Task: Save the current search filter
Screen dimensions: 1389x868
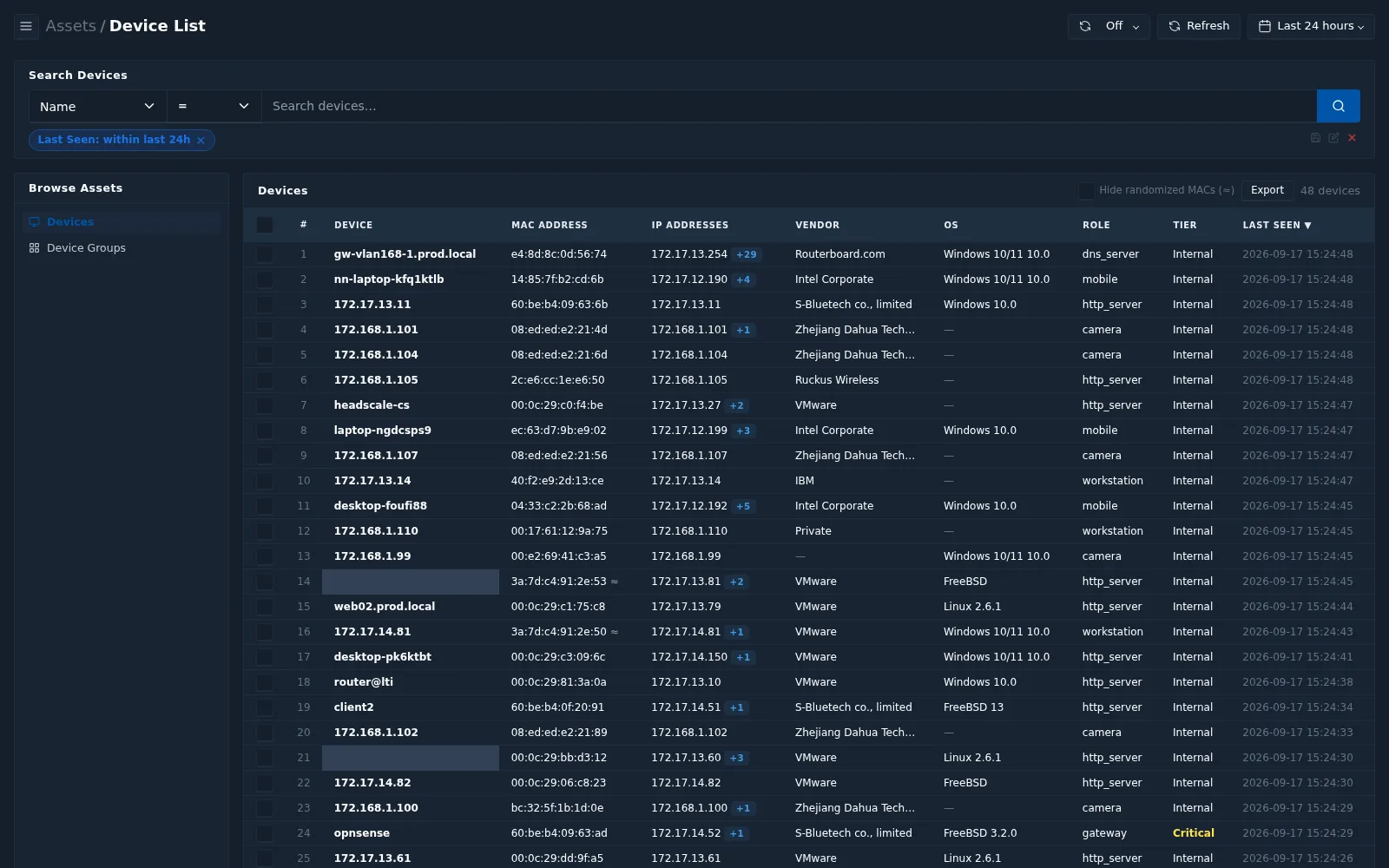Action: click(1315, 138)
